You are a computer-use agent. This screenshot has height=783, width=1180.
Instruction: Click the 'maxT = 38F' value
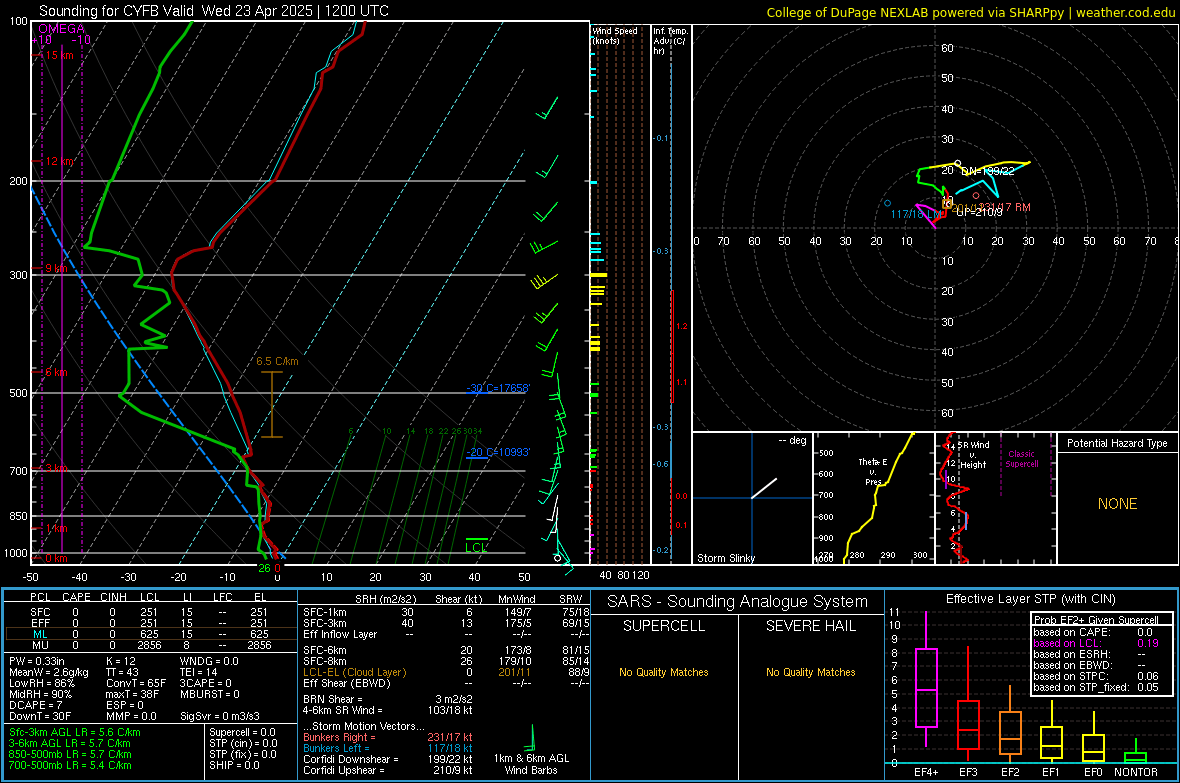click(132, 694)
